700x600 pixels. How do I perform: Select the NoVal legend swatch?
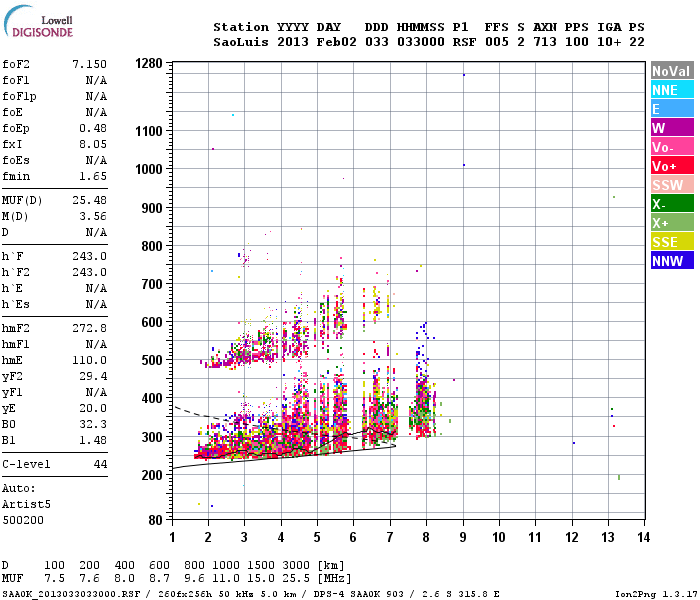click(672, 71)
